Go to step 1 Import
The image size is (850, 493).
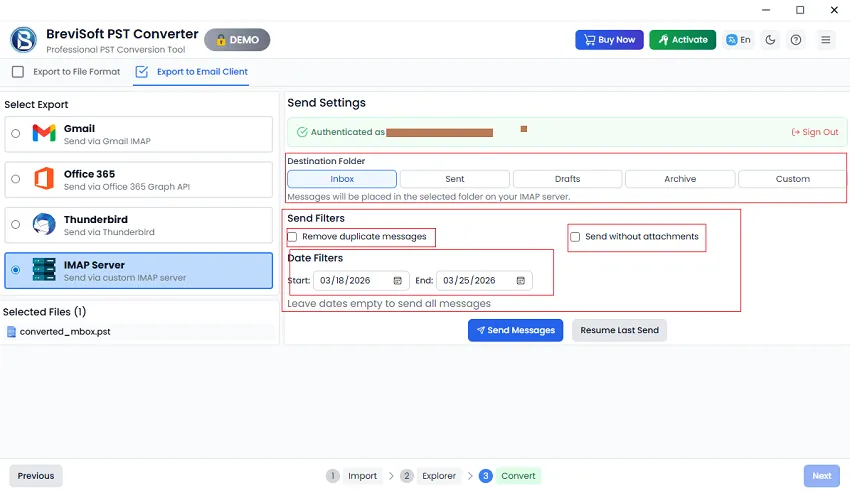(x=354, y=476)
